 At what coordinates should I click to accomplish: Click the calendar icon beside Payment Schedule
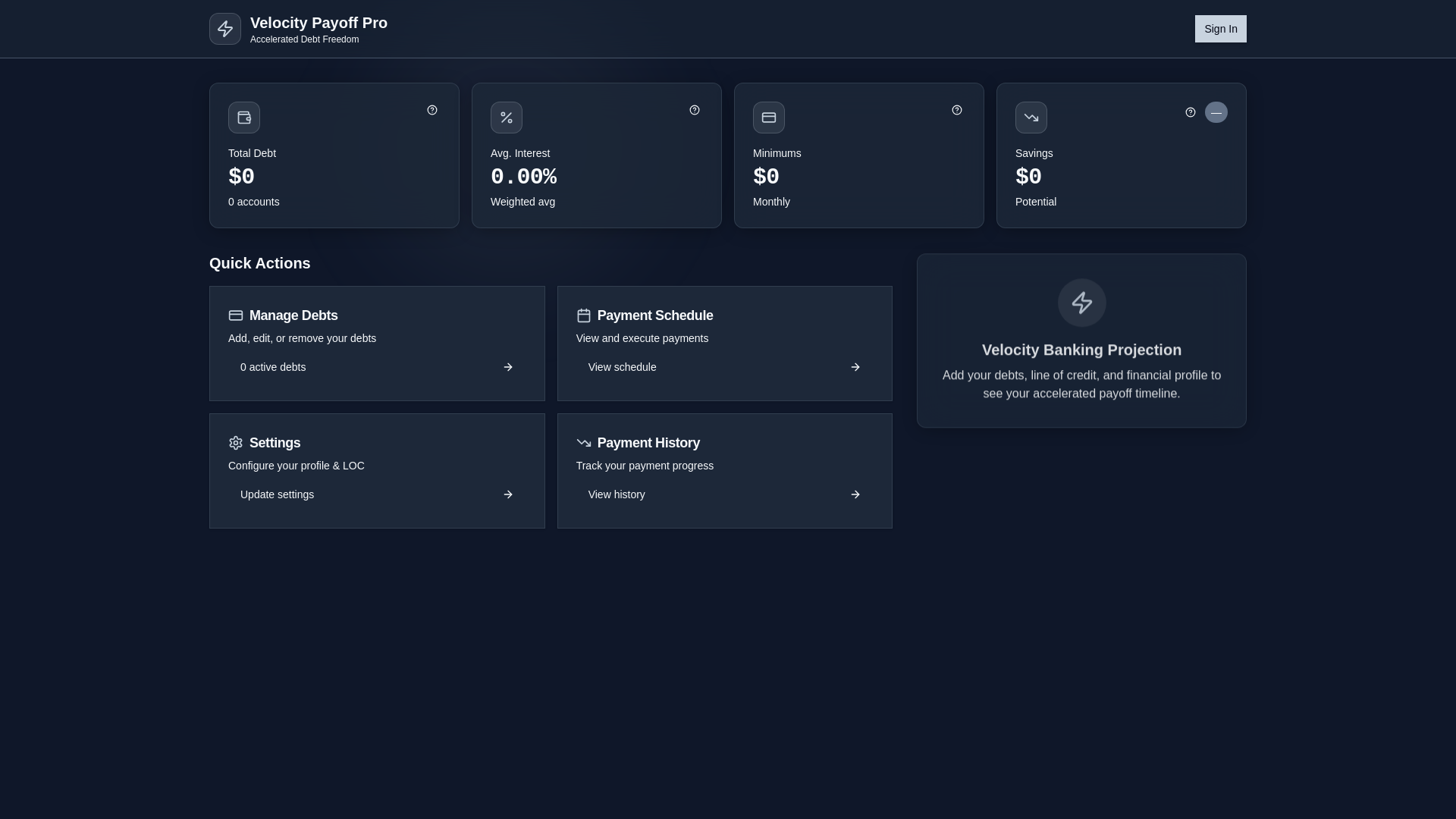(x=584, y=315)
